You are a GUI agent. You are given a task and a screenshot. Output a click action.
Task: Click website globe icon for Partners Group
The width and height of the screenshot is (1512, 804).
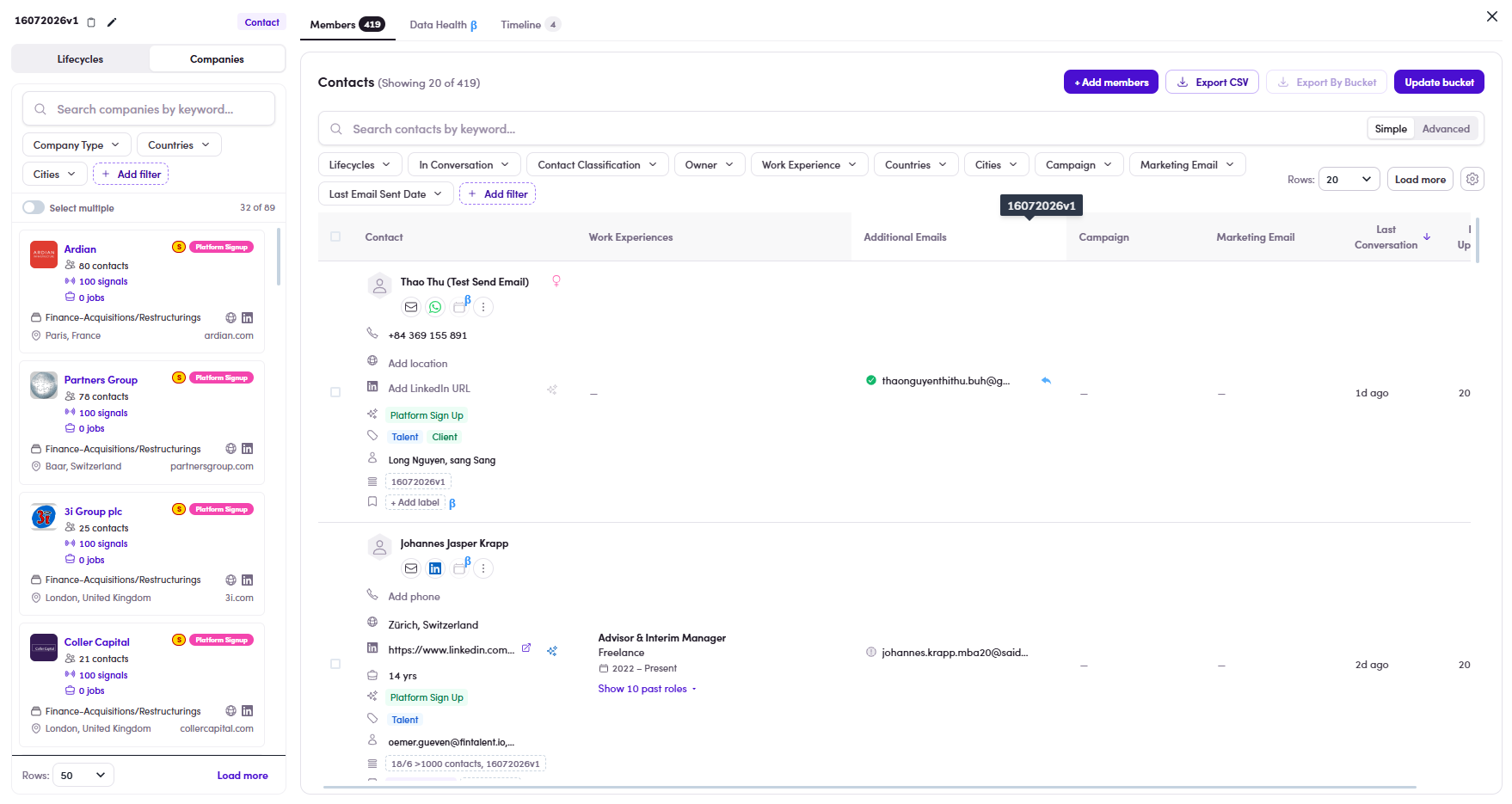230,449
